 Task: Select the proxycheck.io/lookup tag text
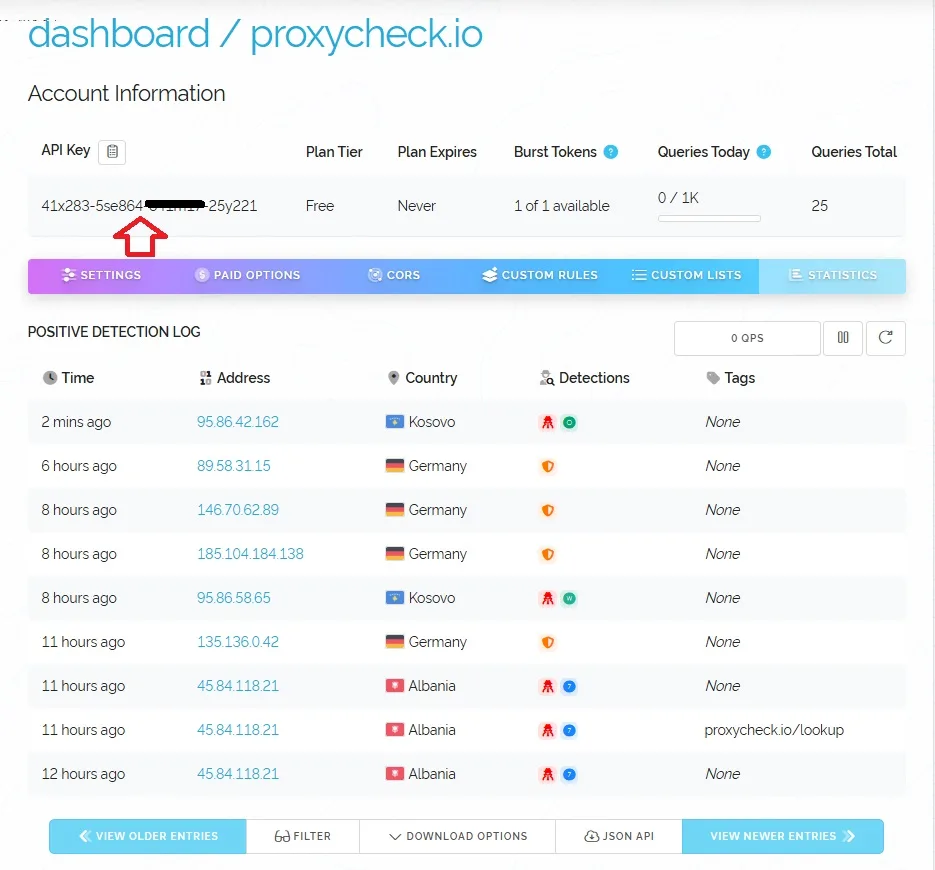click(774, 730)
